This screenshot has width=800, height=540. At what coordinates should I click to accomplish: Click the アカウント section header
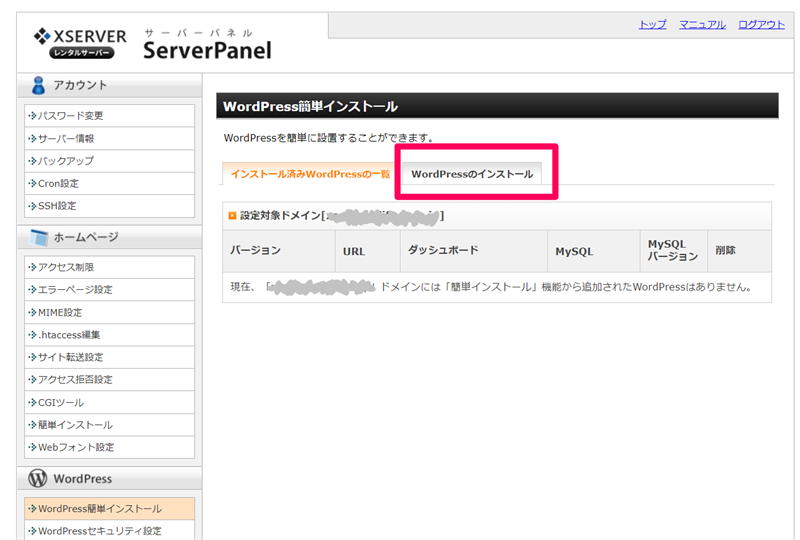tap(110, 85)
